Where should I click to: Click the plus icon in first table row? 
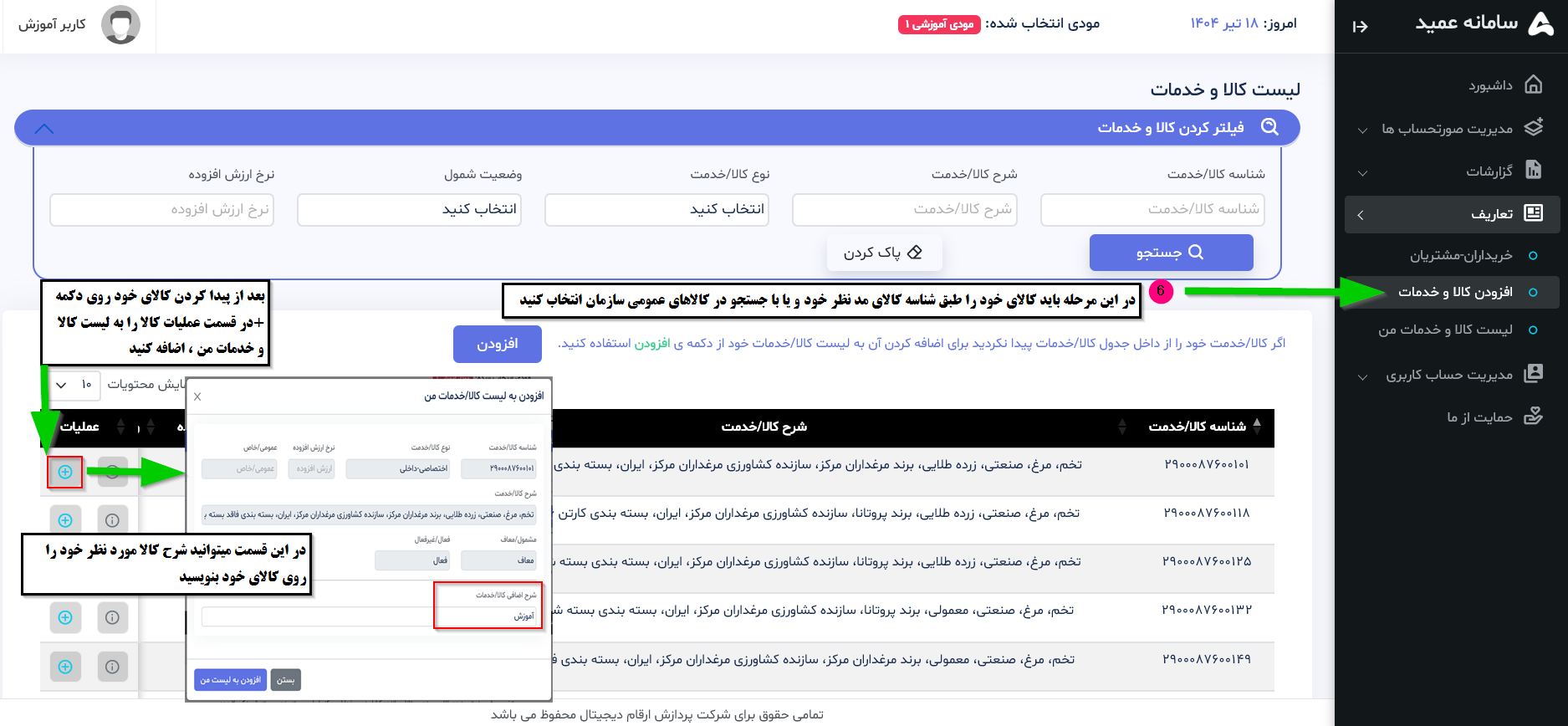[65, 473]
